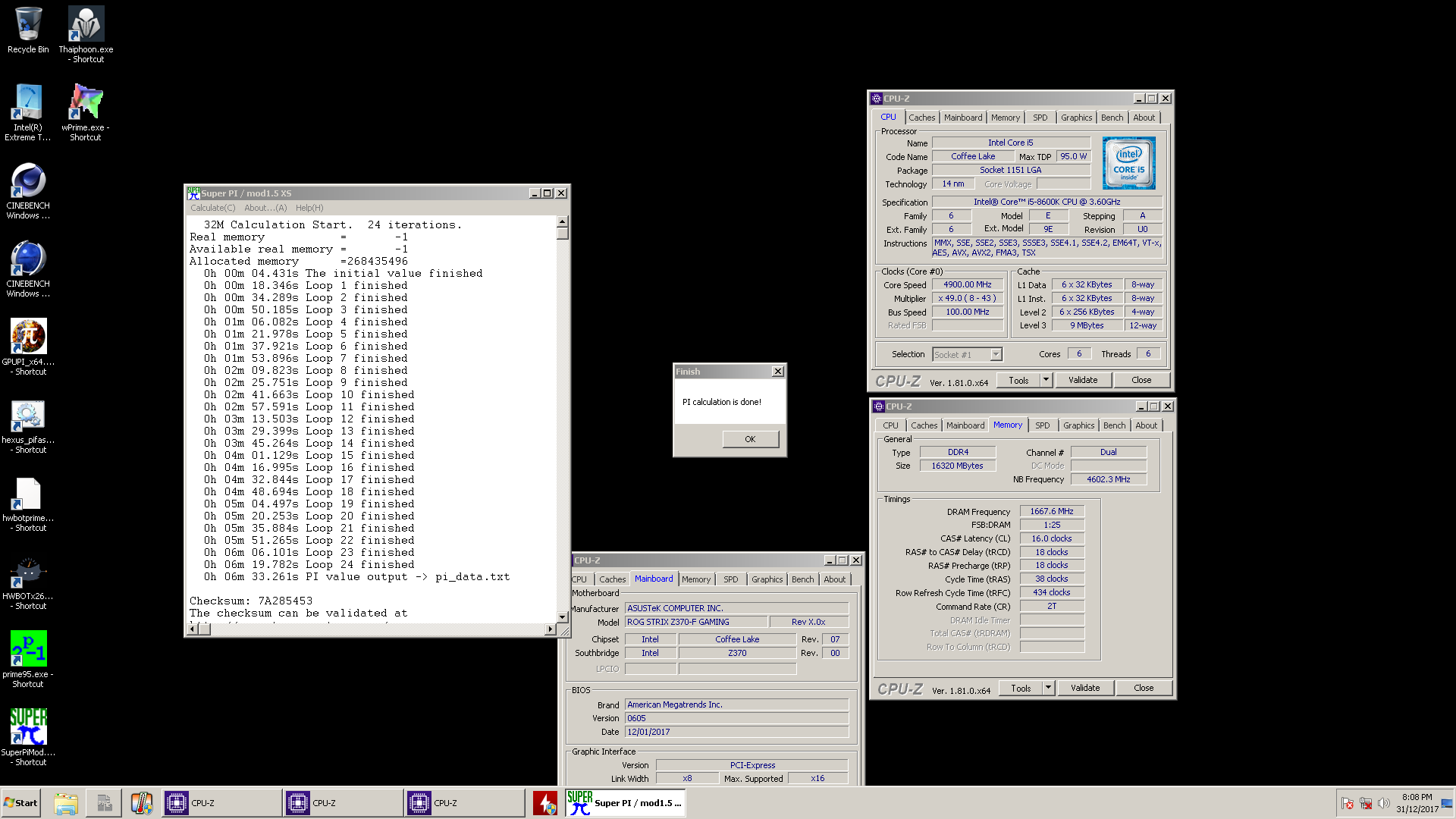Click BIOS Version field 0605

(x=736, y=718)
